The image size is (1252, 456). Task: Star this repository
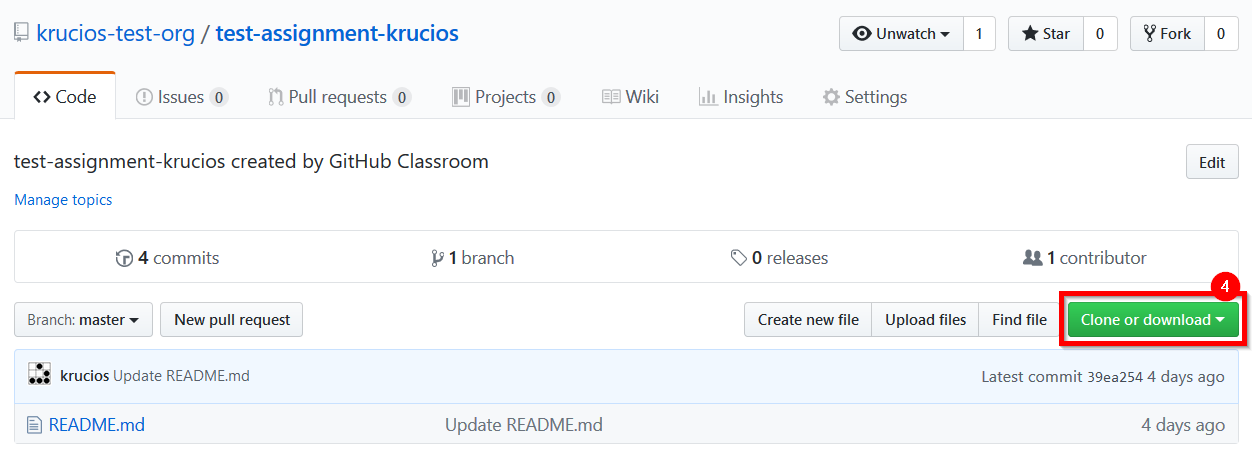(1046, 33)
